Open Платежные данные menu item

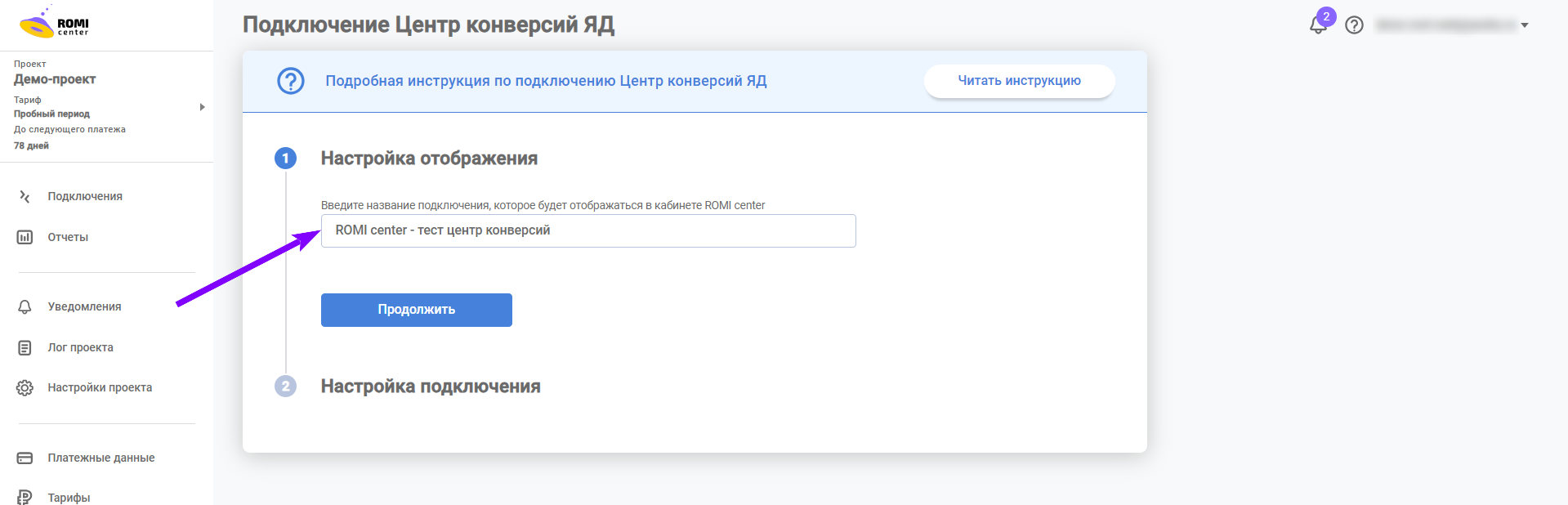(101, 458)
